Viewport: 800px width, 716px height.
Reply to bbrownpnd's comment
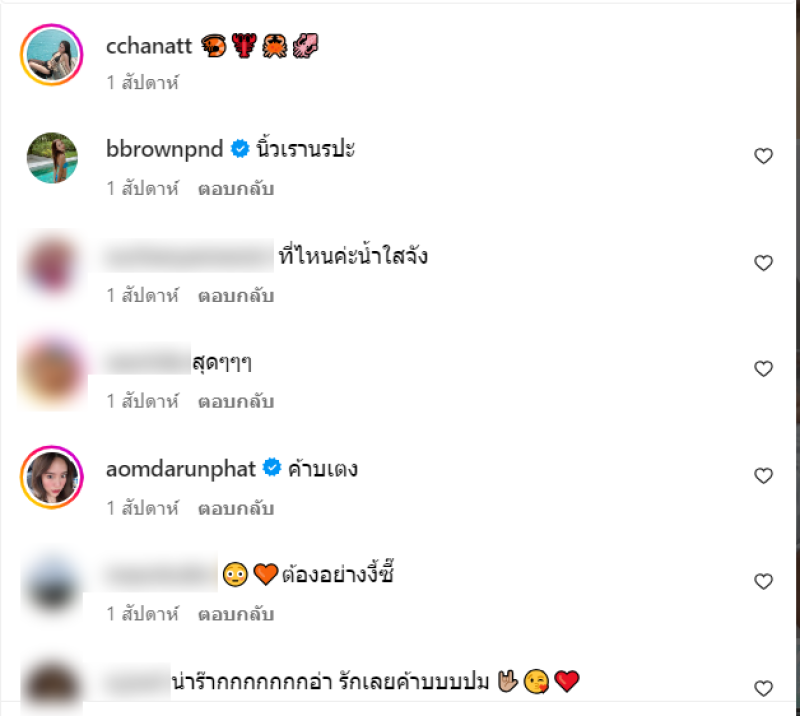235,188
